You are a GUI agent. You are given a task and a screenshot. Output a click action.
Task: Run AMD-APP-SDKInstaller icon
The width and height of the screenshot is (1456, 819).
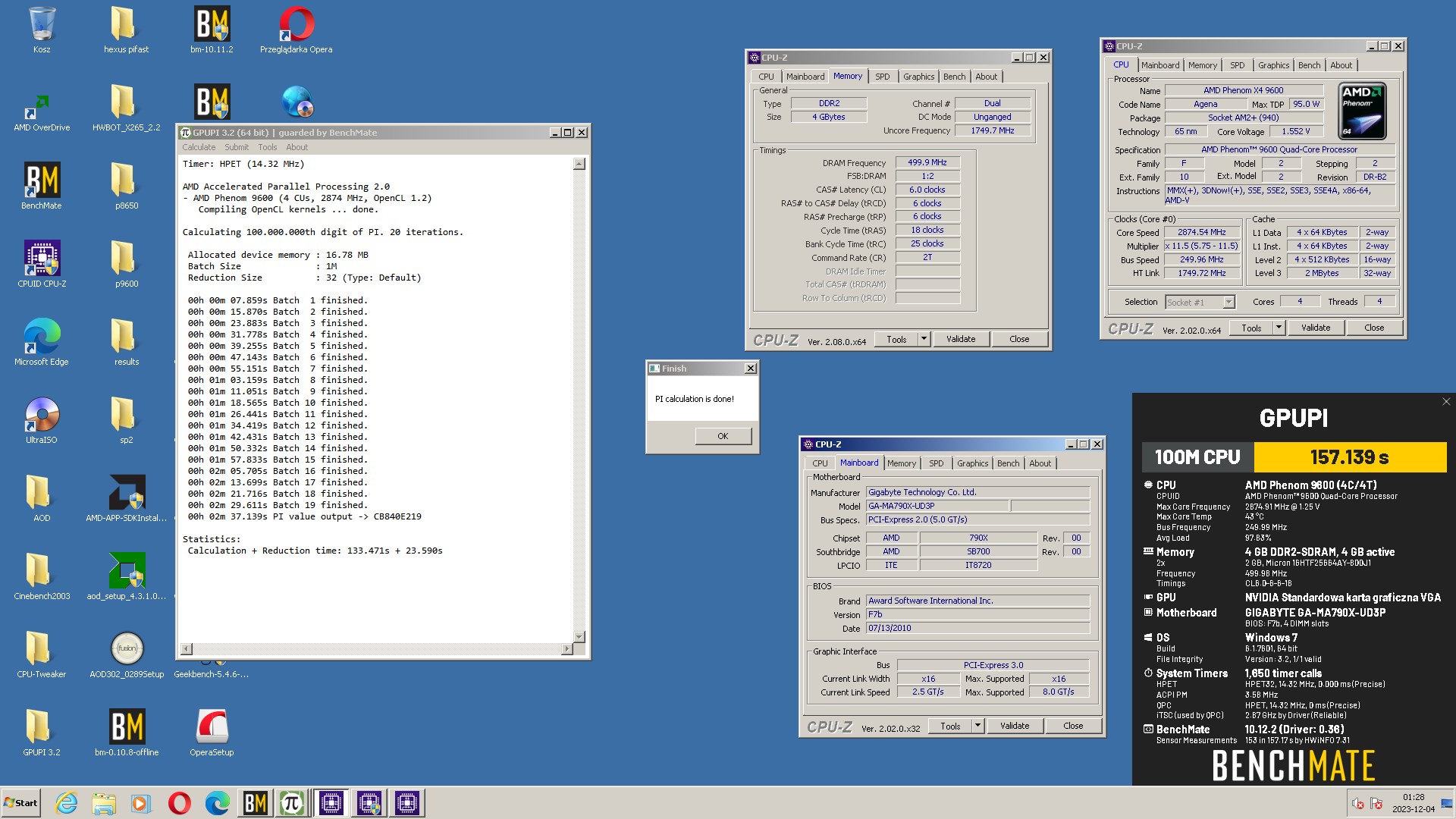126,499
